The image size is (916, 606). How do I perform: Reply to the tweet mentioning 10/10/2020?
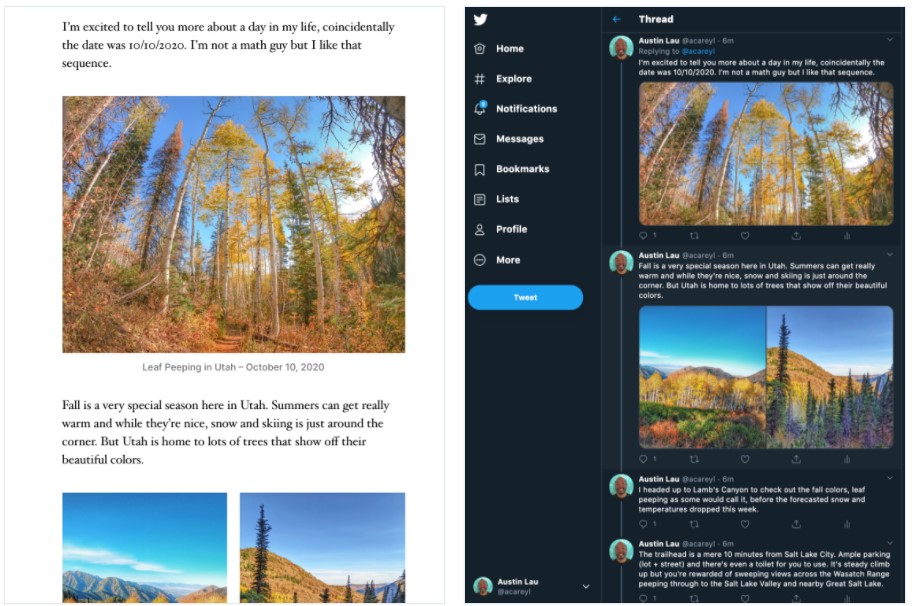pos(644,235)
